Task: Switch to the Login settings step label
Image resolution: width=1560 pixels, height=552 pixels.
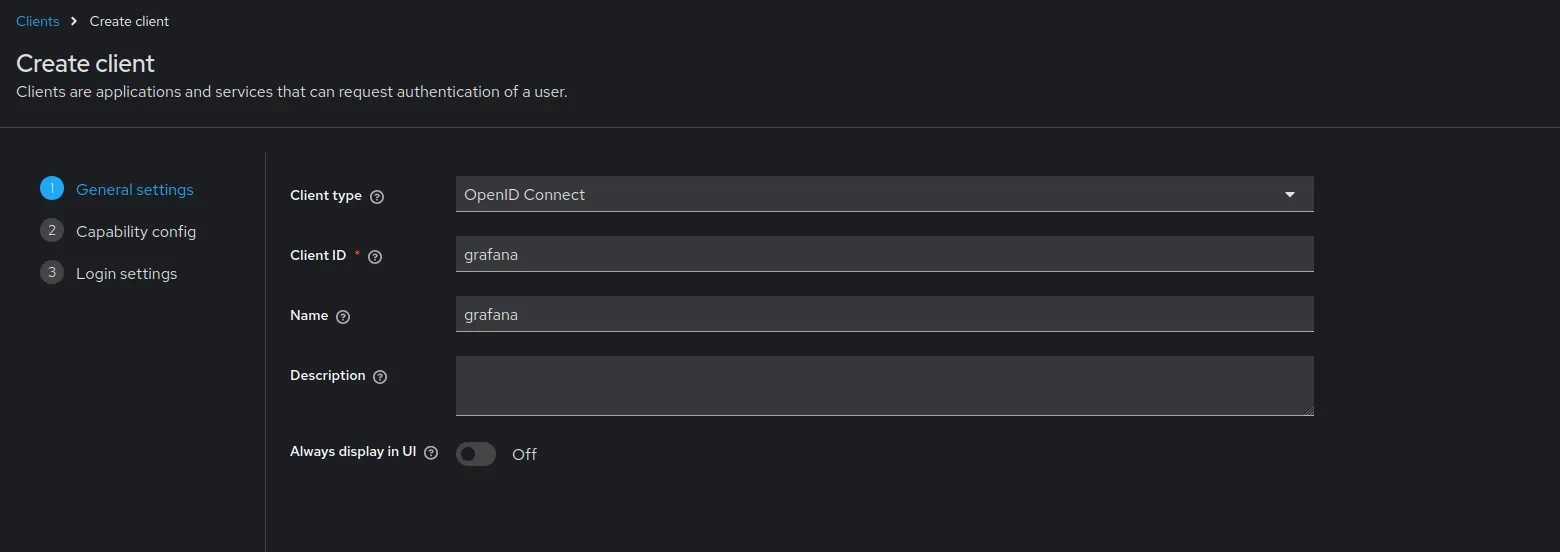Action: 127,274
